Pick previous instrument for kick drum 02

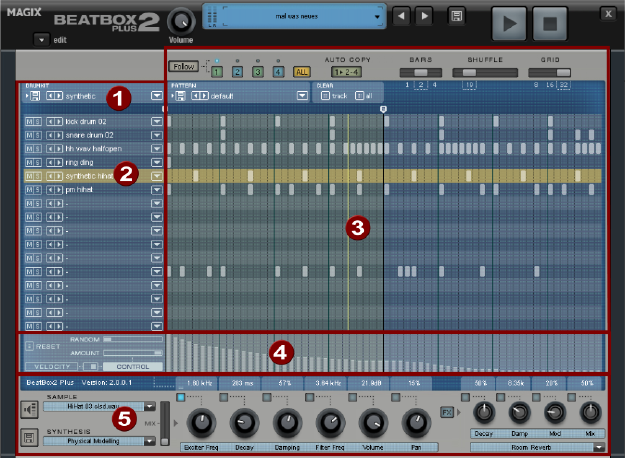coord(50,122)
